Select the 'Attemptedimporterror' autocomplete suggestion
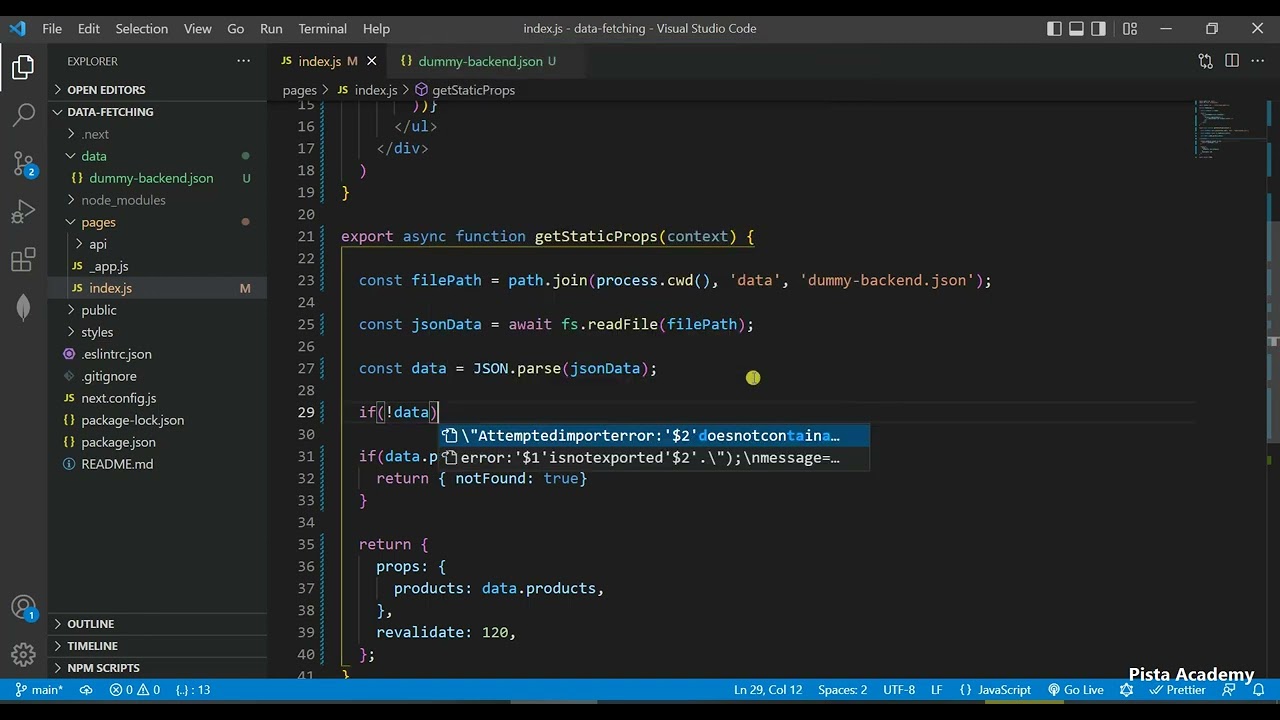Image resolution: width=1280 pixels, height=720 pixels. pyautogui.click(x=654, y=436)
